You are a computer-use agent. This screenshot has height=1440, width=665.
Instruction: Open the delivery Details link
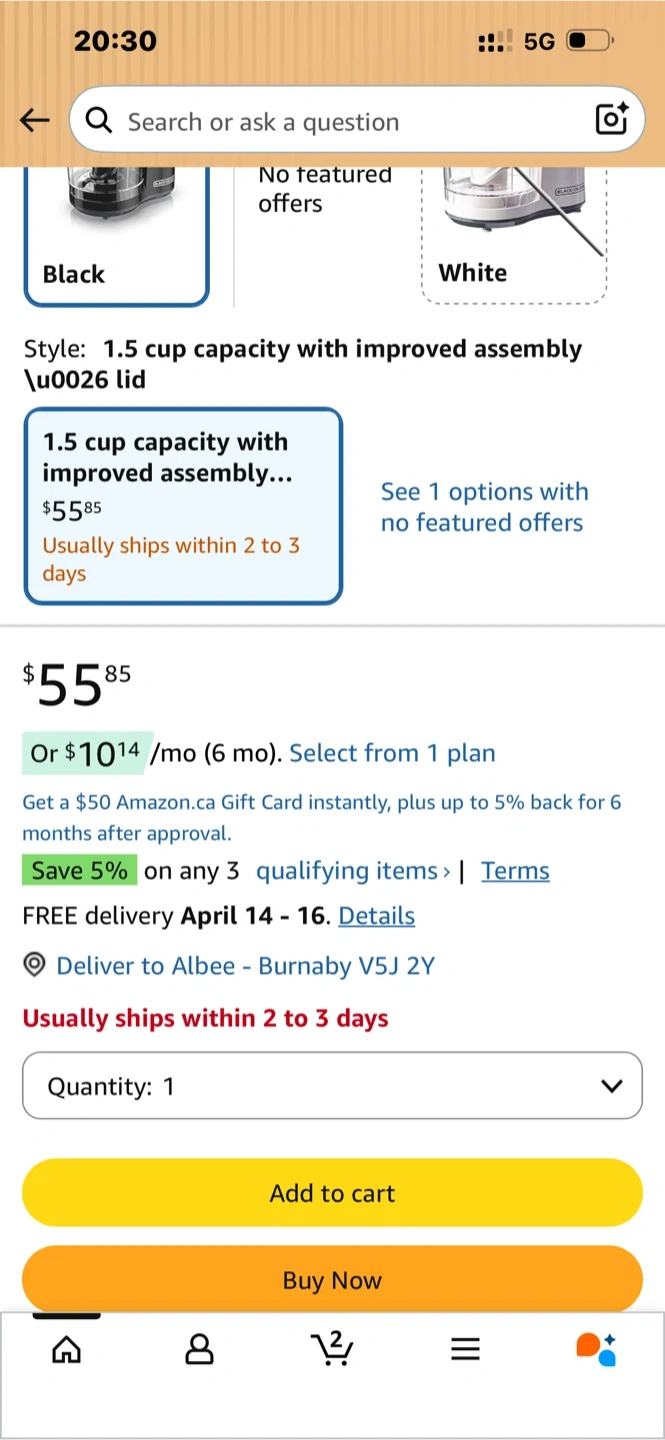(x=376, y=916)
